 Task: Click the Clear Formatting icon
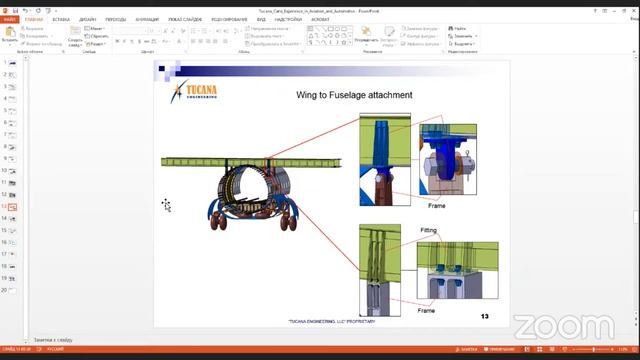point(183,31)
